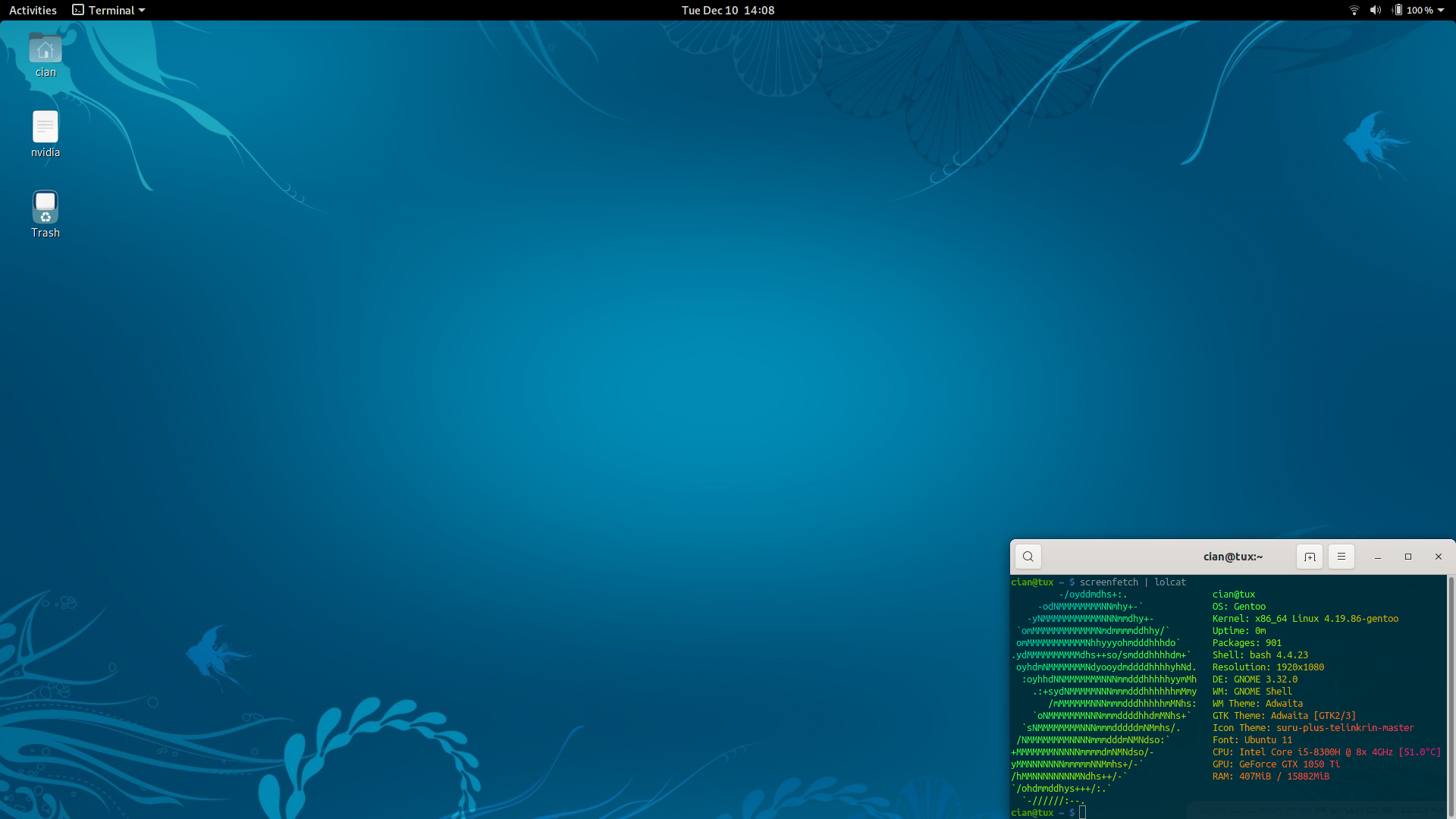Click the battery status icon
Image resolution: width=1456 pixels, height=819 pixels.
(1397, 10)
